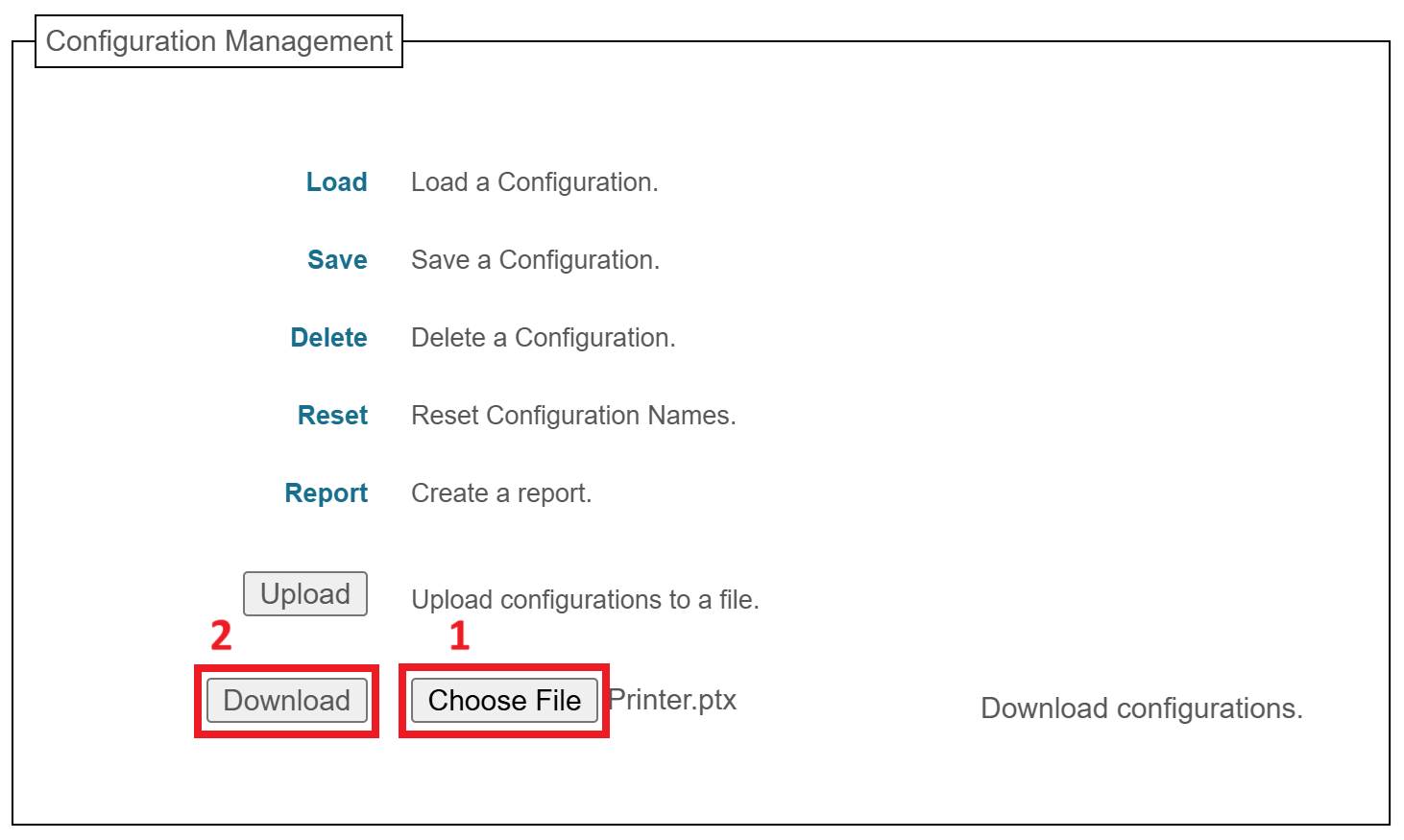Open the Load configuration link
This screenshot has width=1404, height=840.
pos(336,182)
